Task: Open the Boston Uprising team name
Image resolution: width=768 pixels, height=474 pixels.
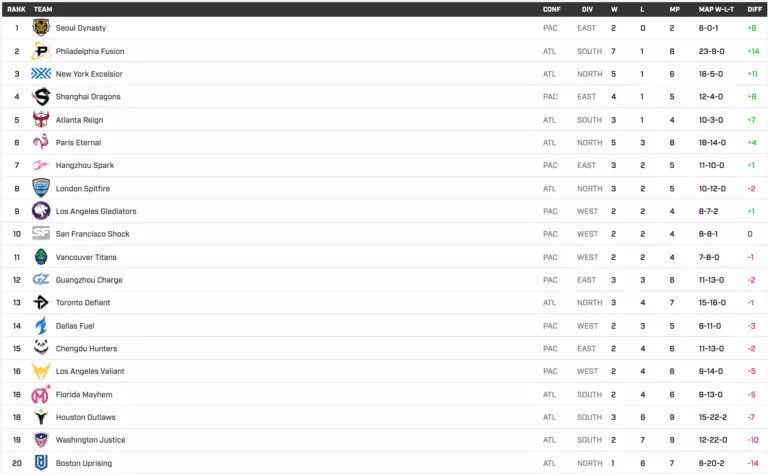Action: (x=84, y=463)
